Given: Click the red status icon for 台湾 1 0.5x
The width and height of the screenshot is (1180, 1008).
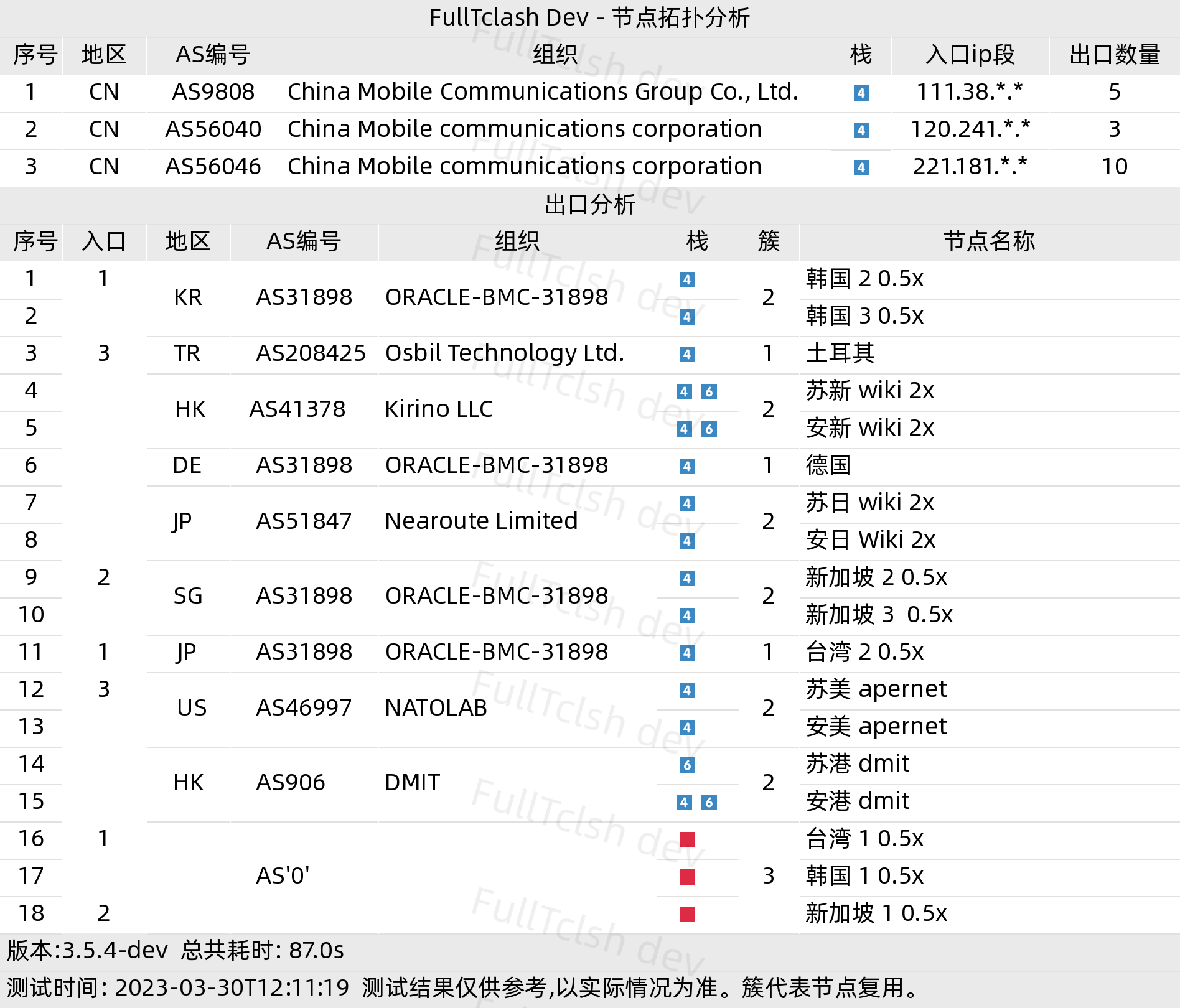Looking at the screenshot, I should click(686, 839).
